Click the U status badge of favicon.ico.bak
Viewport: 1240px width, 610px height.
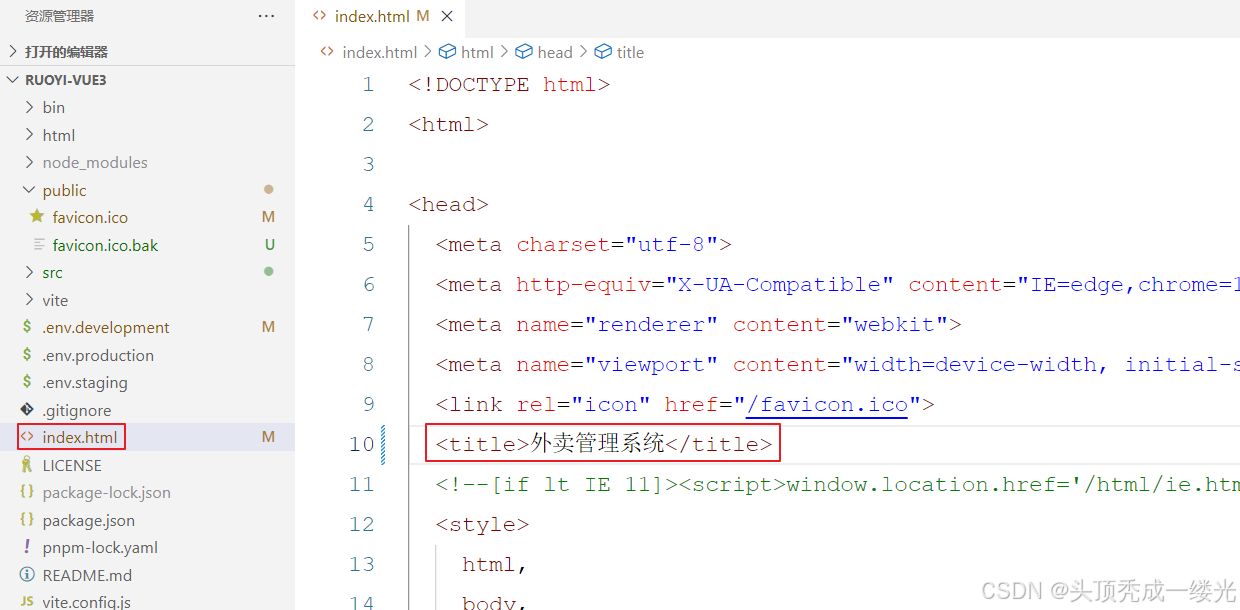pos(270,245)
